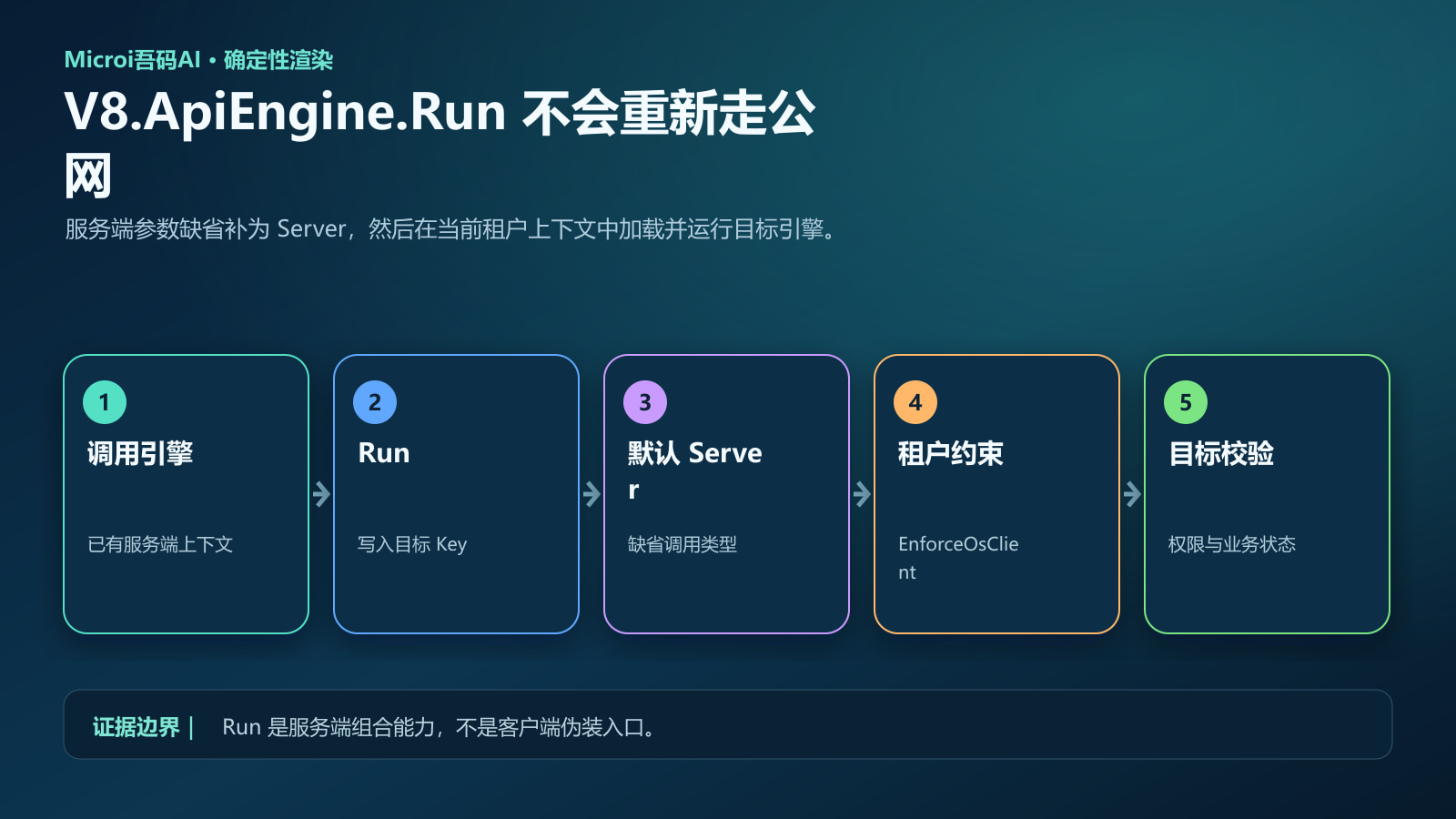Click the blue step 2 badge
Image resolution: width=1456 pixels, height=819 pixels.
click(375, 402)
